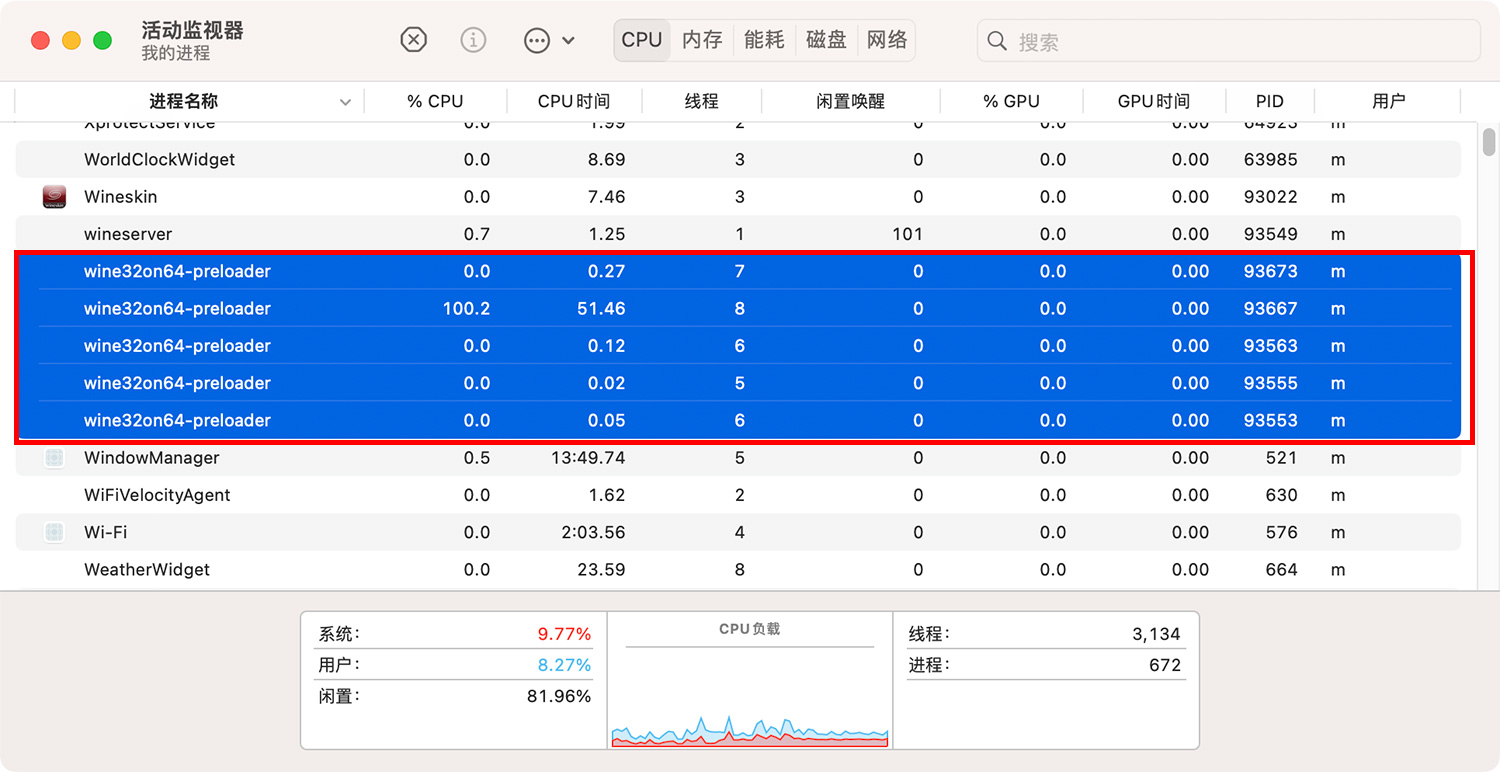Sort by GPU时间 column header
1500x772 pixels.
[x=1154, y=101]
